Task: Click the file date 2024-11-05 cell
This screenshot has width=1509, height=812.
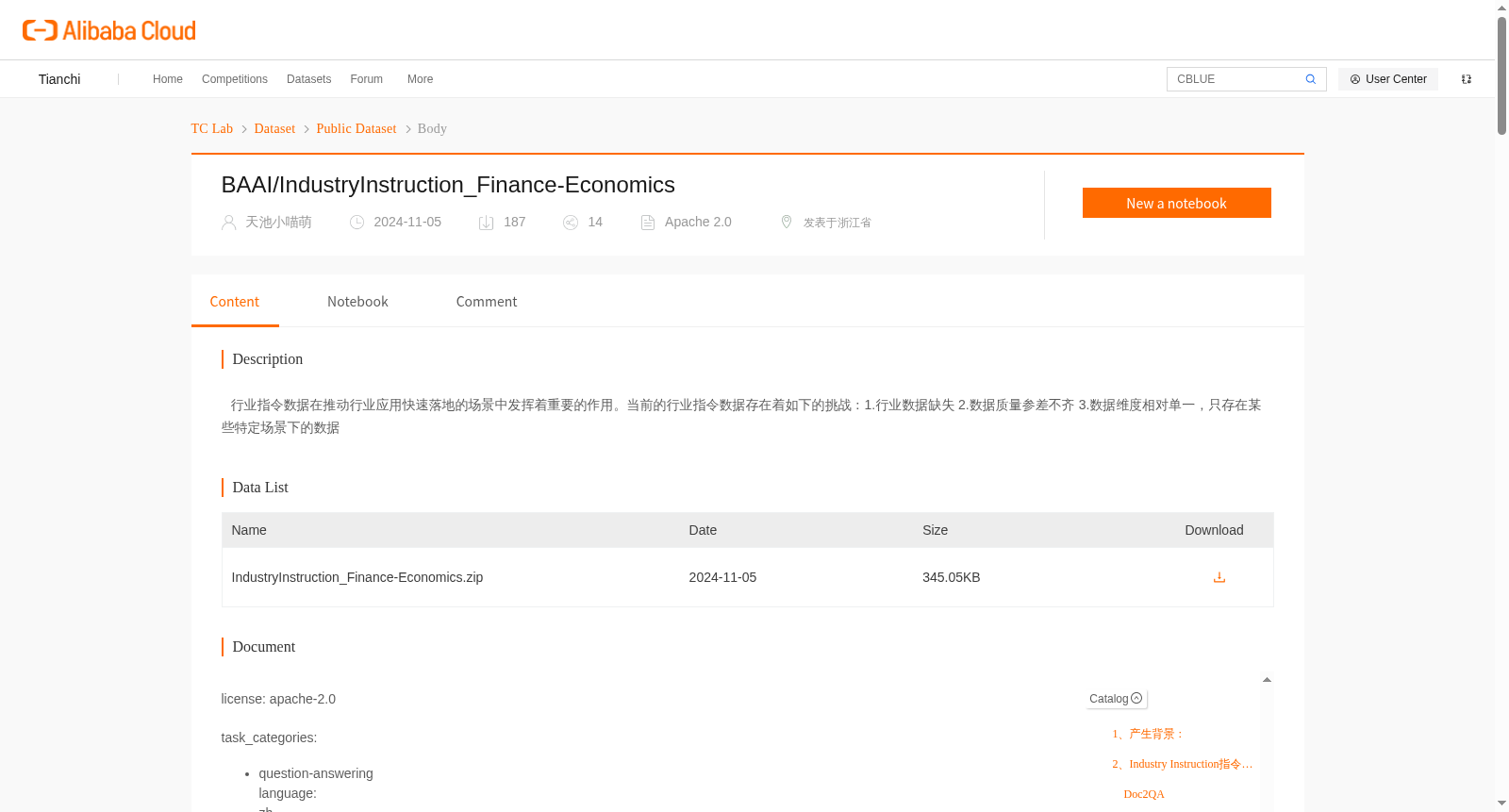Action: click(722, 577)
